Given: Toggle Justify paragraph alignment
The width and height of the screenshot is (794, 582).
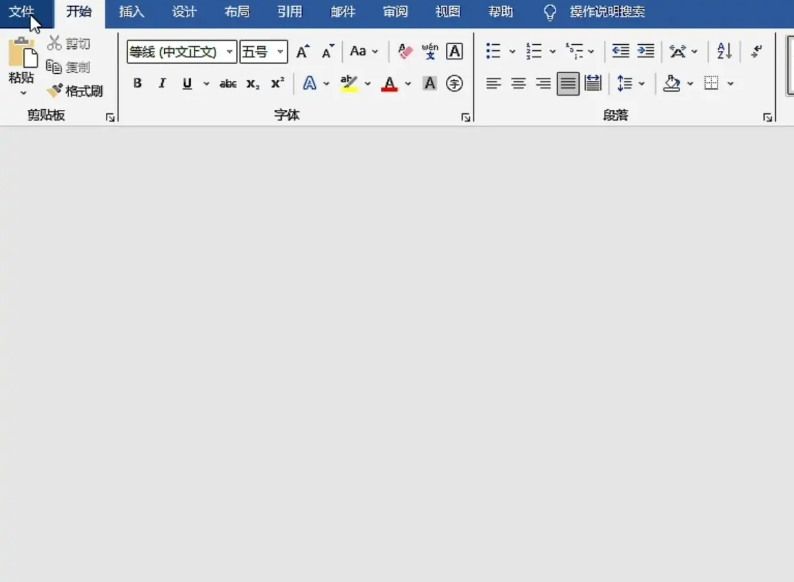Looking at the screenshot, I should (568, 84).
